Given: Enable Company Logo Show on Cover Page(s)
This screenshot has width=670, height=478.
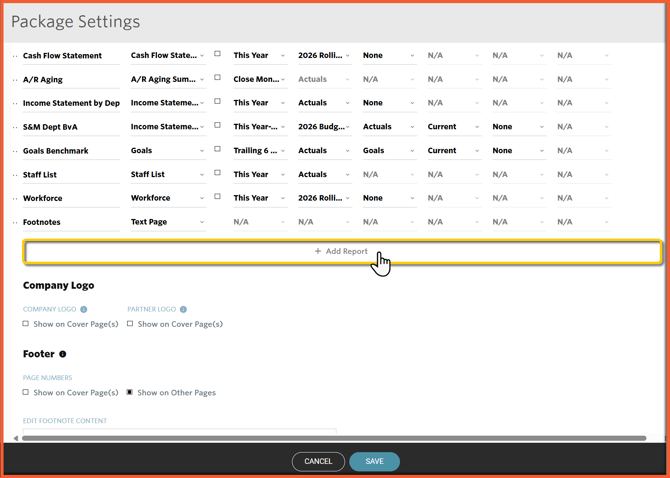Looking at the screenshot, I should click(26, 324).
